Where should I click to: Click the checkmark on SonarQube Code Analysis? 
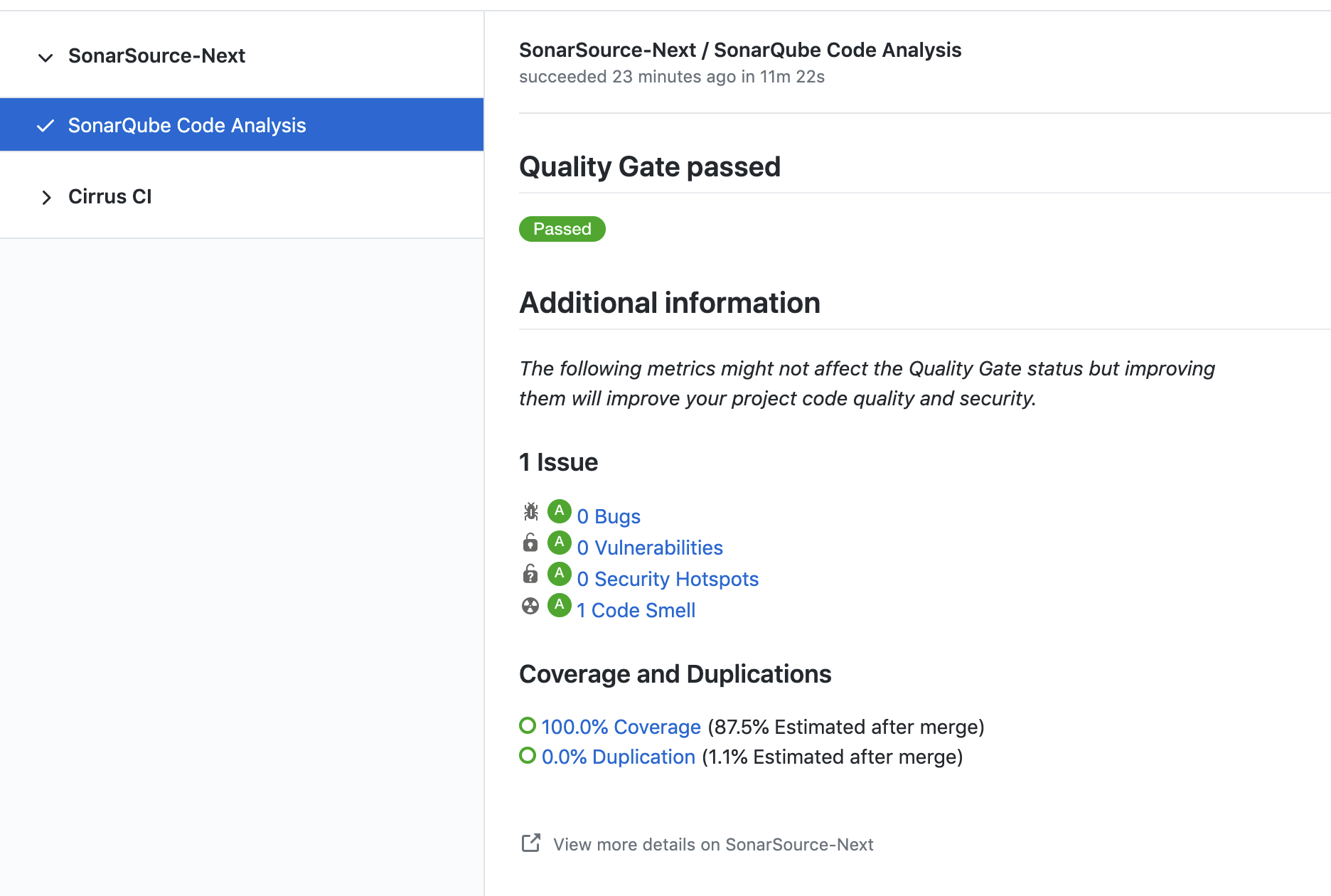46,126
